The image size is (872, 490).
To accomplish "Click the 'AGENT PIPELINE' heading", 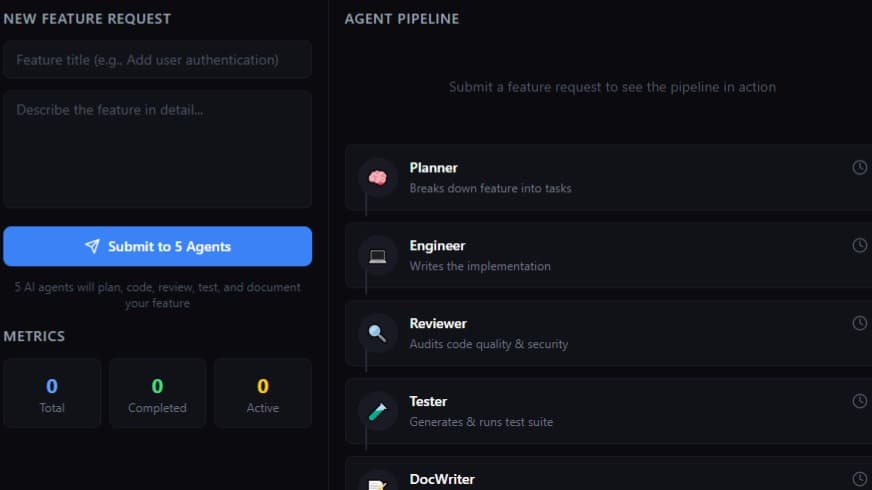I will (402, 19).
